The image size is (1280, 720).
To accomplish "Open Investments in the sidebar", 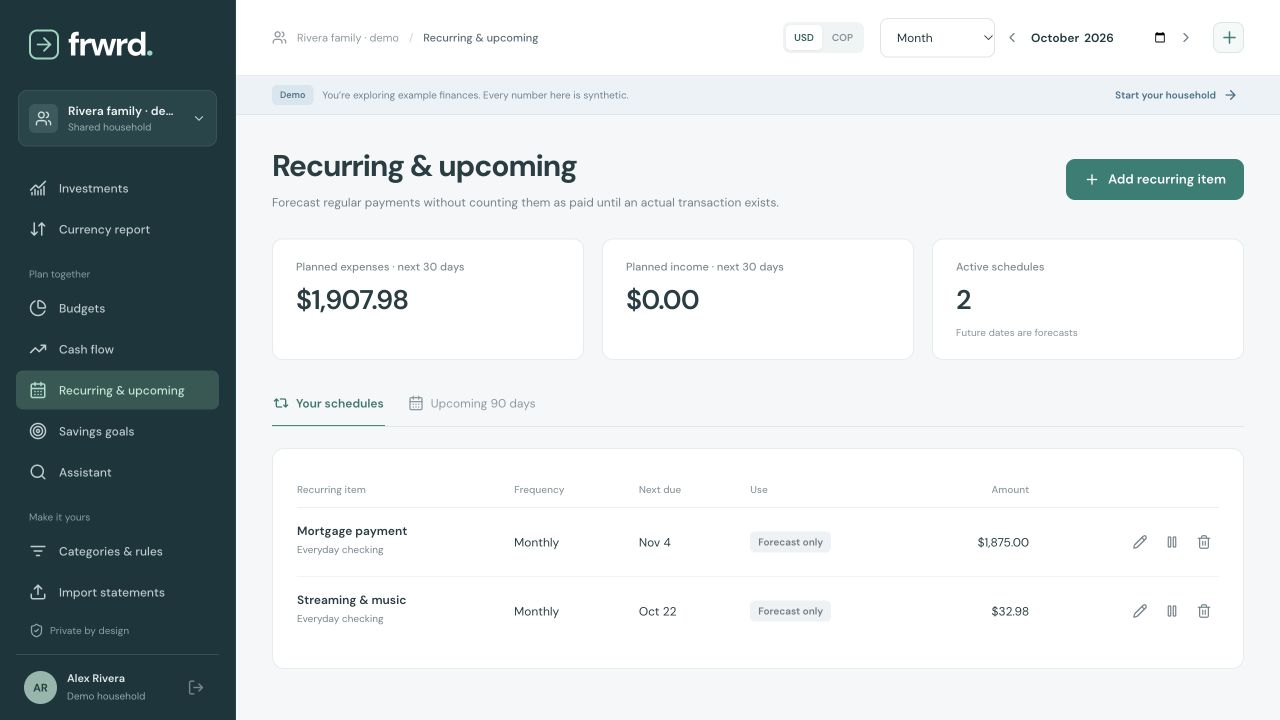I will point(117,188).
